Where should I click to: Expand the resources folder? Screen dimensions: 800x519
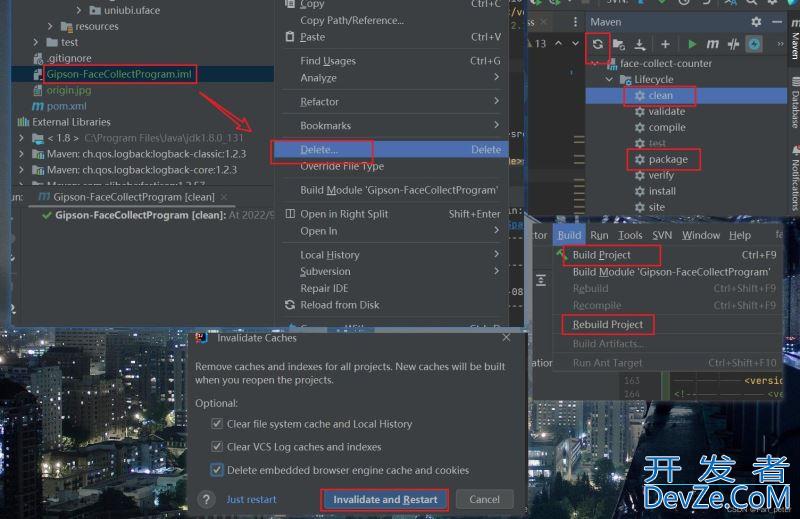click(x=49, y=26)
